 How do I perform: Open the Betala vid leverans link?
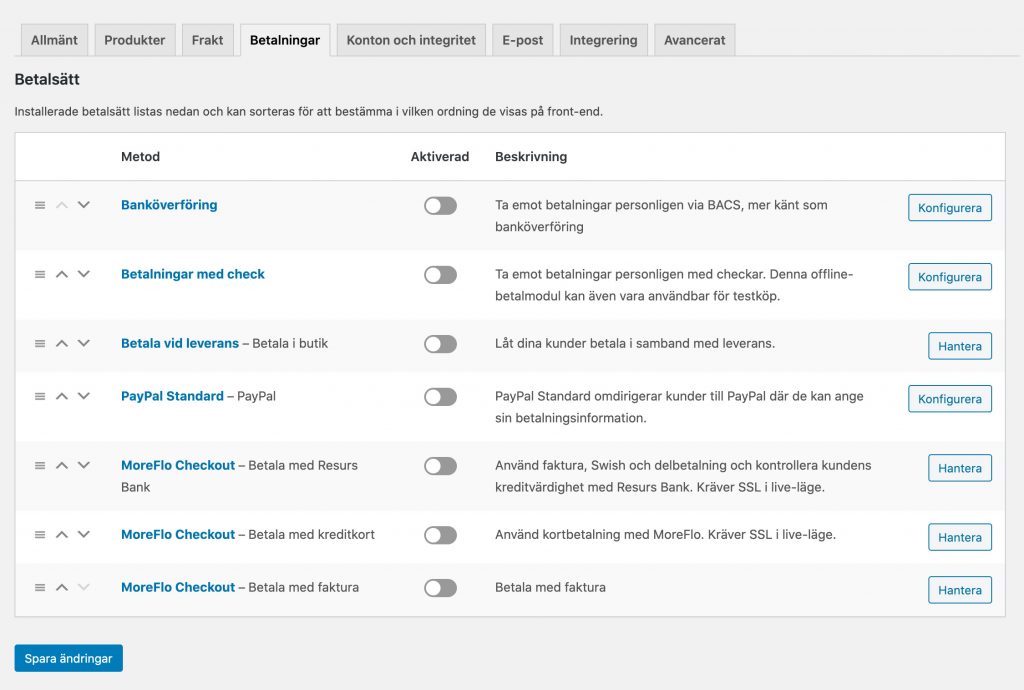180,343
